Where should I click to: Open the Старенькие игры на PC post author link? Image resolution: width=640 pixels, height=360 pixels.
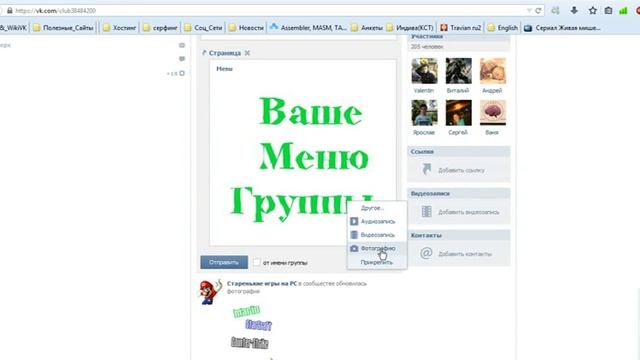[x=262, y=283]
